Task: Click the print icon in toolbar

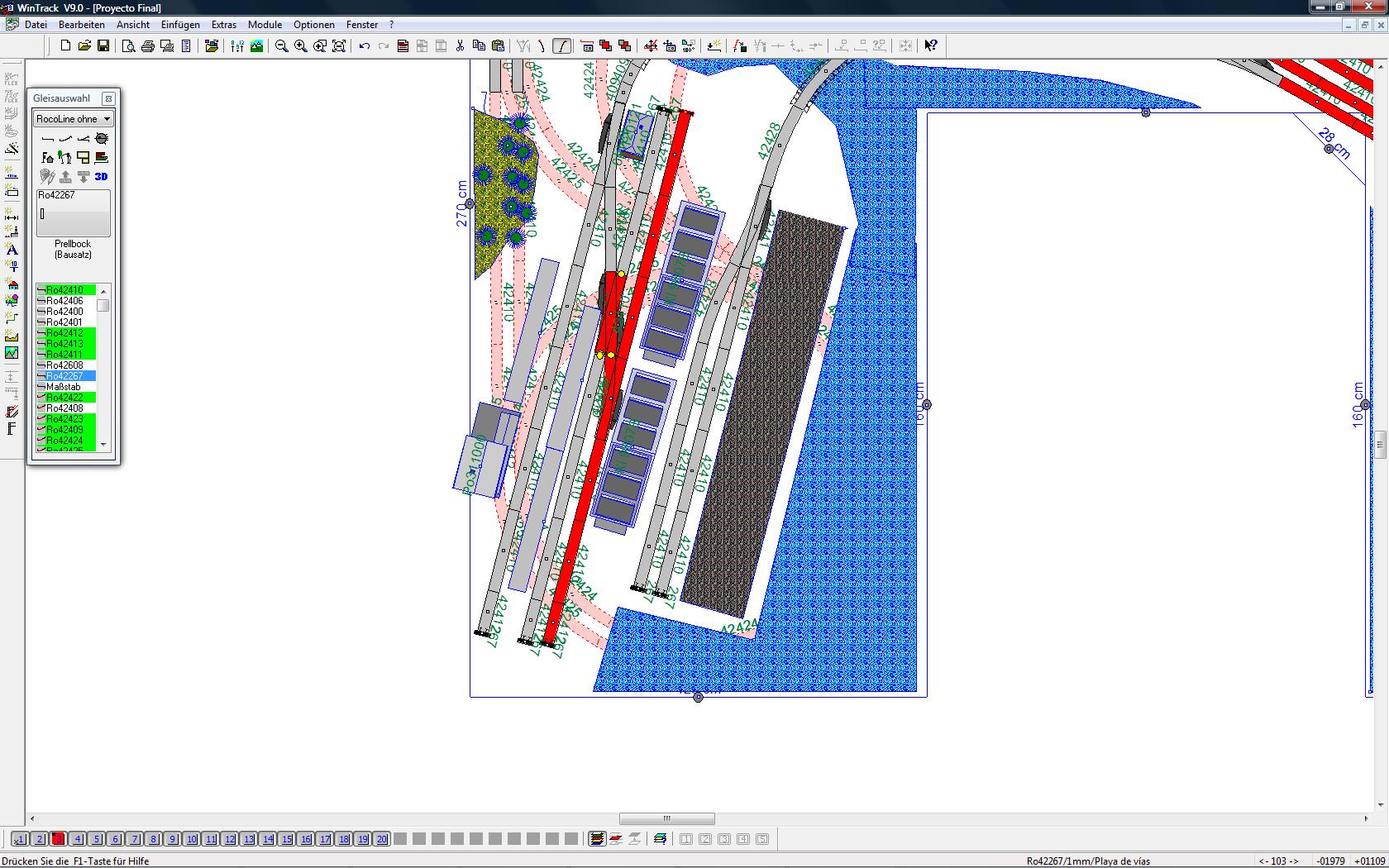Action: pos(148,46)
